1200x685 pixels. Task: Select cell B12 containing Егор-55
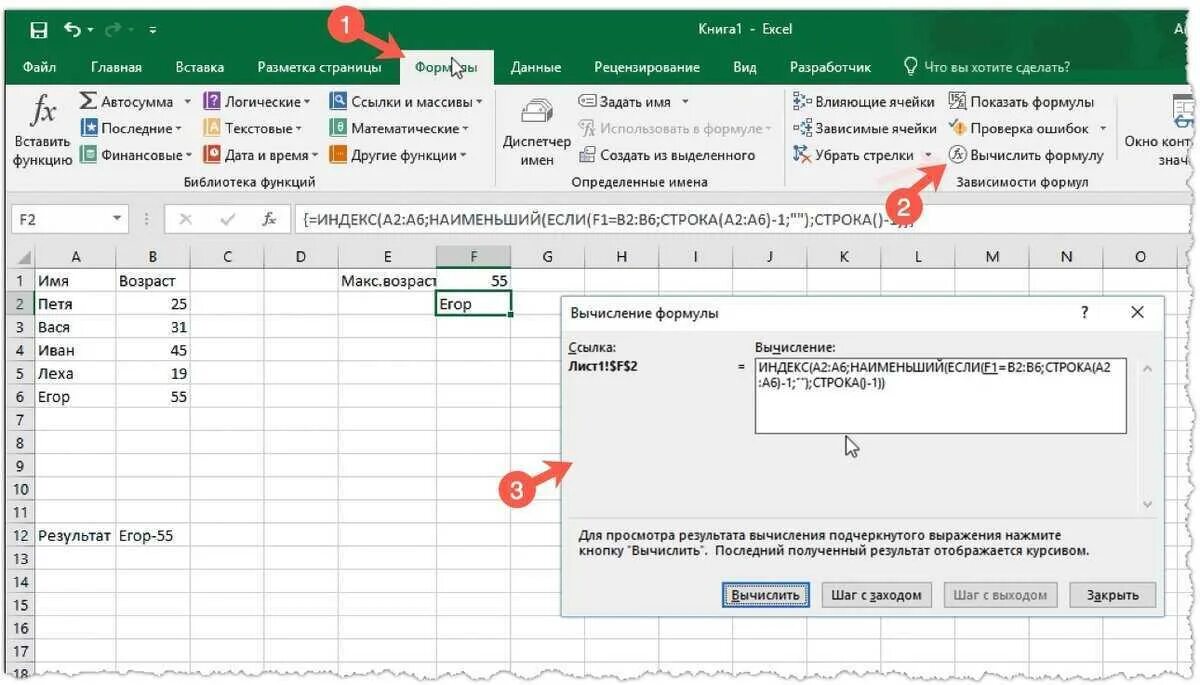(x=153, y=536)
